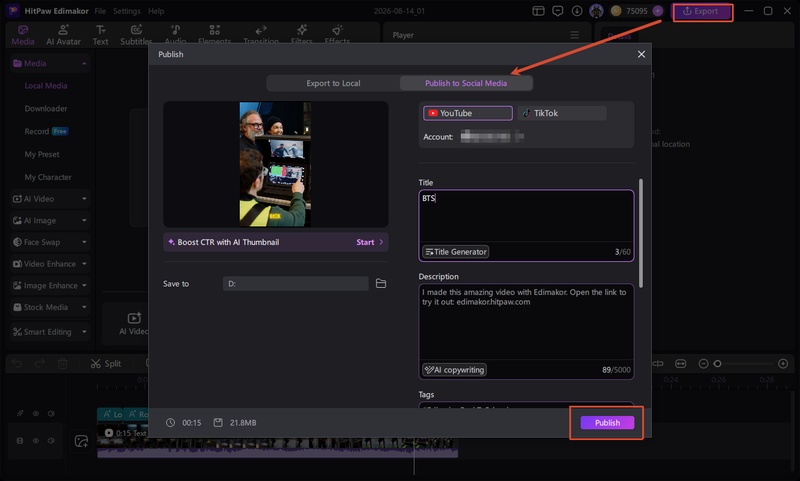Start Boost CTR with AI Thumbnail
Viewport: 800px width, 481px height.
click(x=369, y=242)
